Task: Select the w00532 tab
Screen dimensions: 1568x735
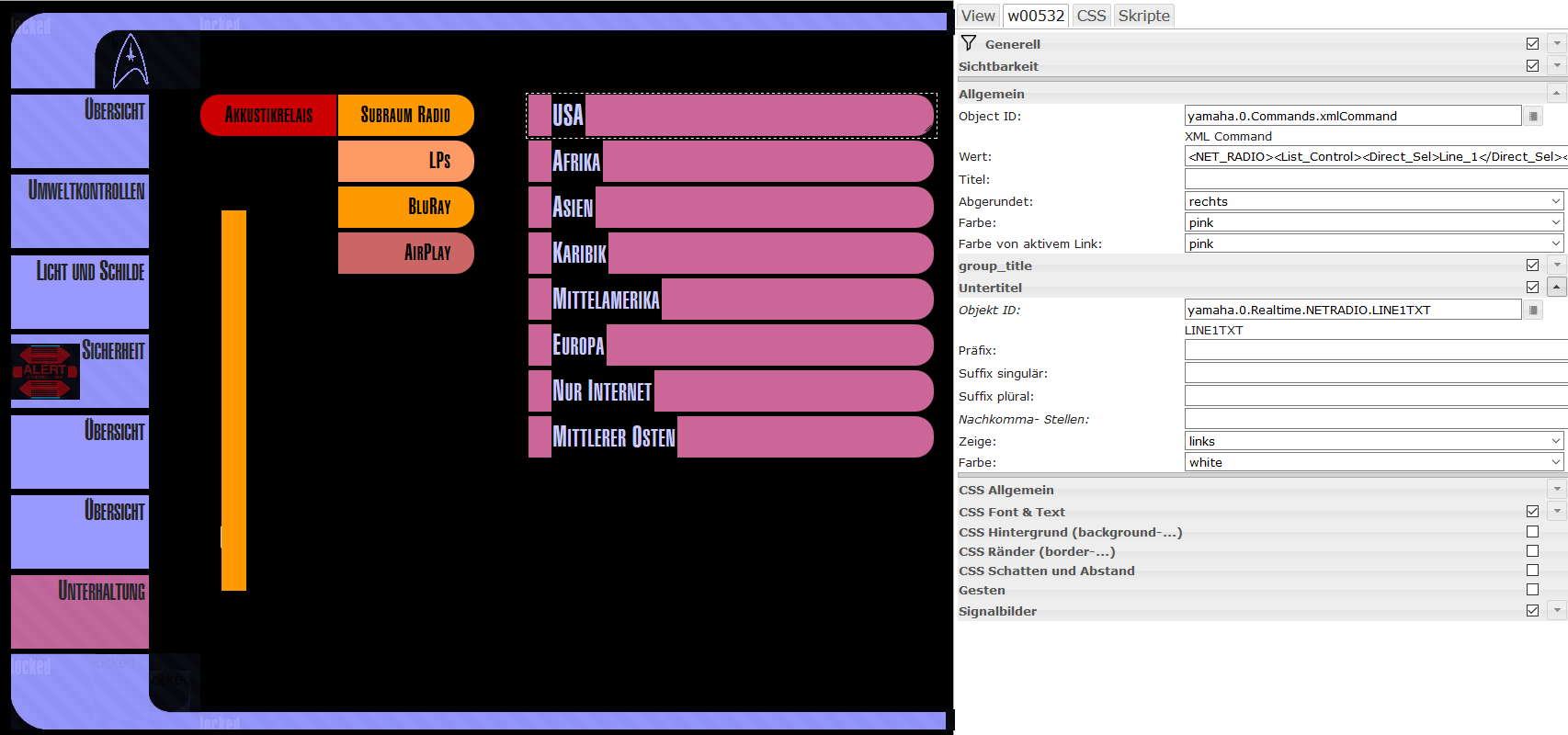Action: click(1036, 16)
